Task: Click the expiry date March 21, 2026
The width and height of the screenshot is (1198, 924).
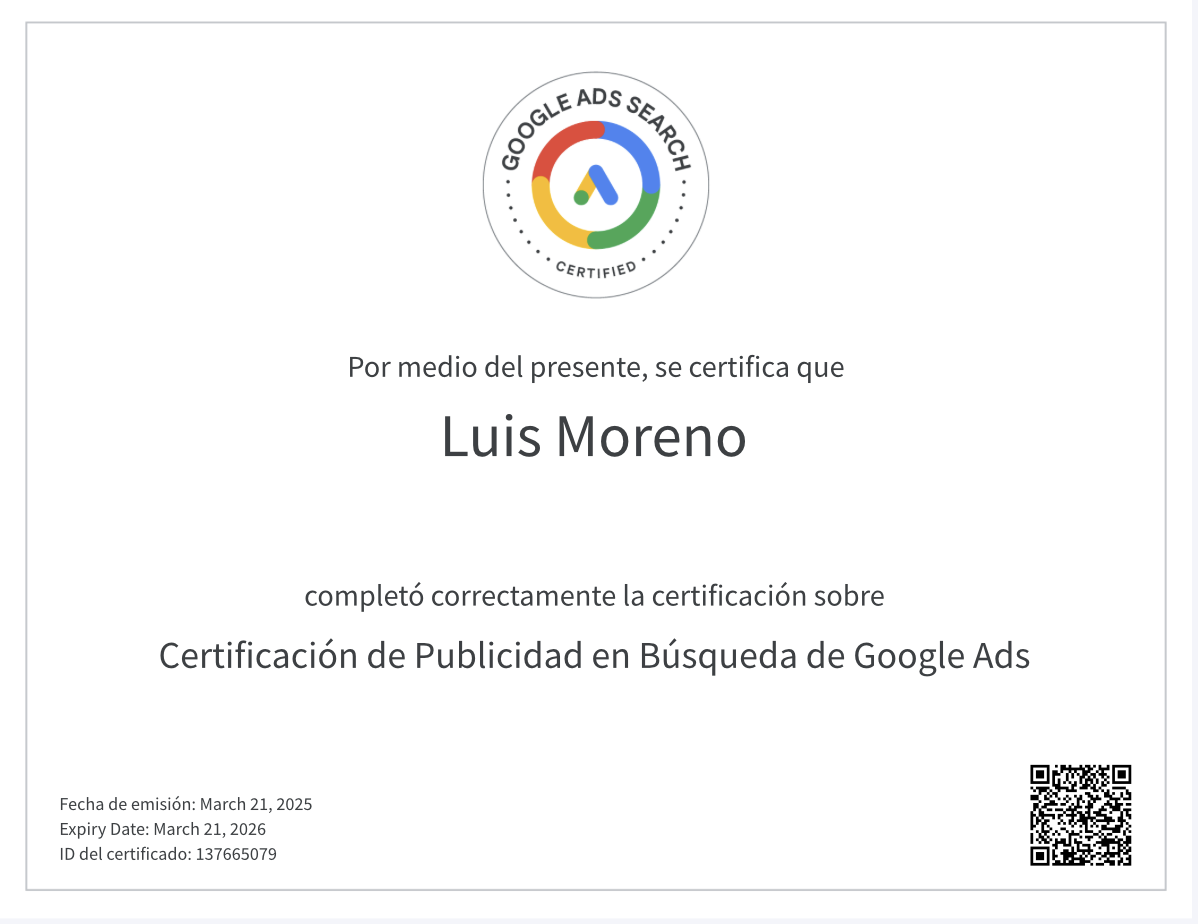Action: (210, 829)
